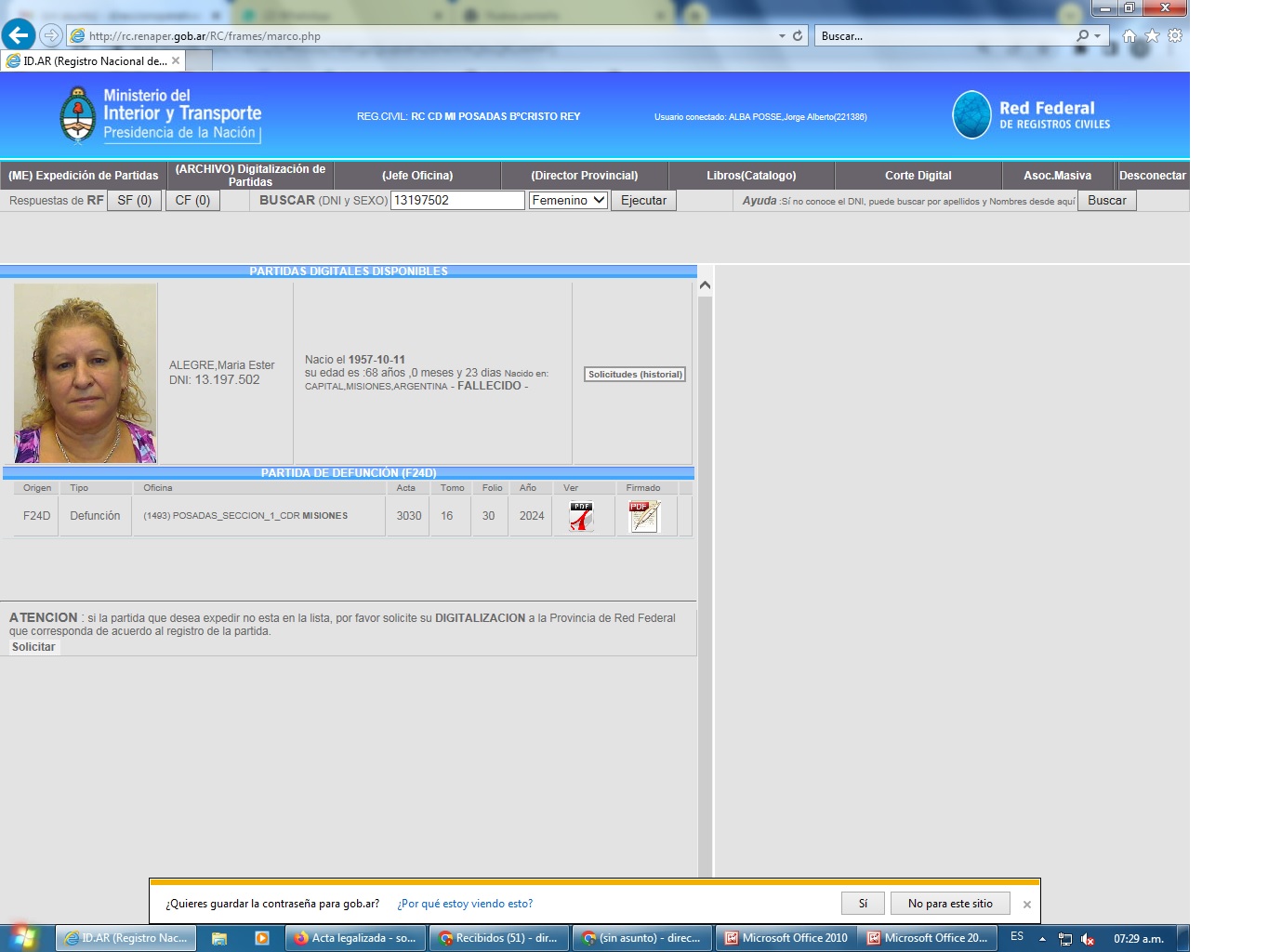Click the search magnifier icon in Buscar box

tap(1082, 36)
